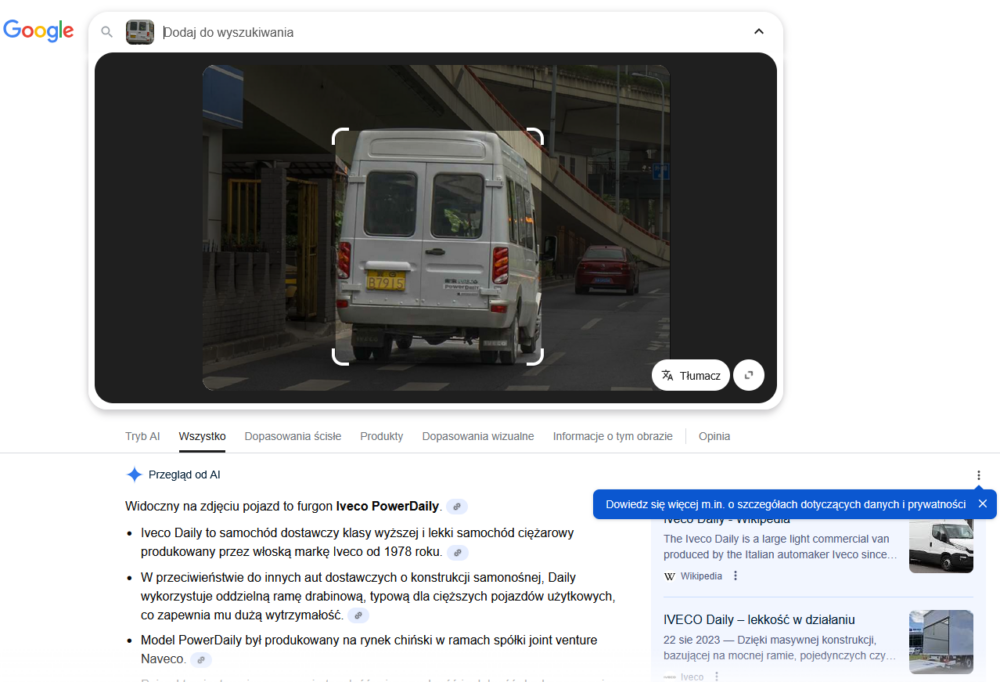Open 'IVECO Daily – lekkość w działaniu' result
1000x682 pixels.
click(x=759, y=619)
